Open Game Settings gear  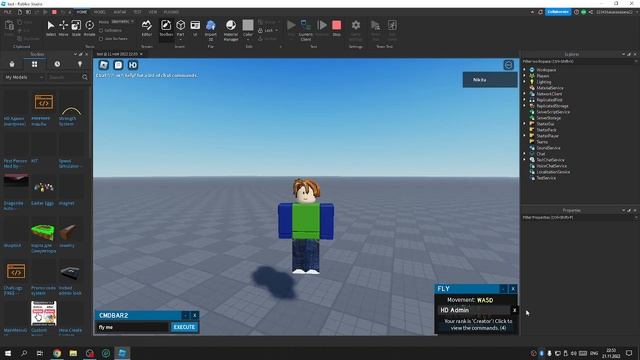(x=356, y=30)
